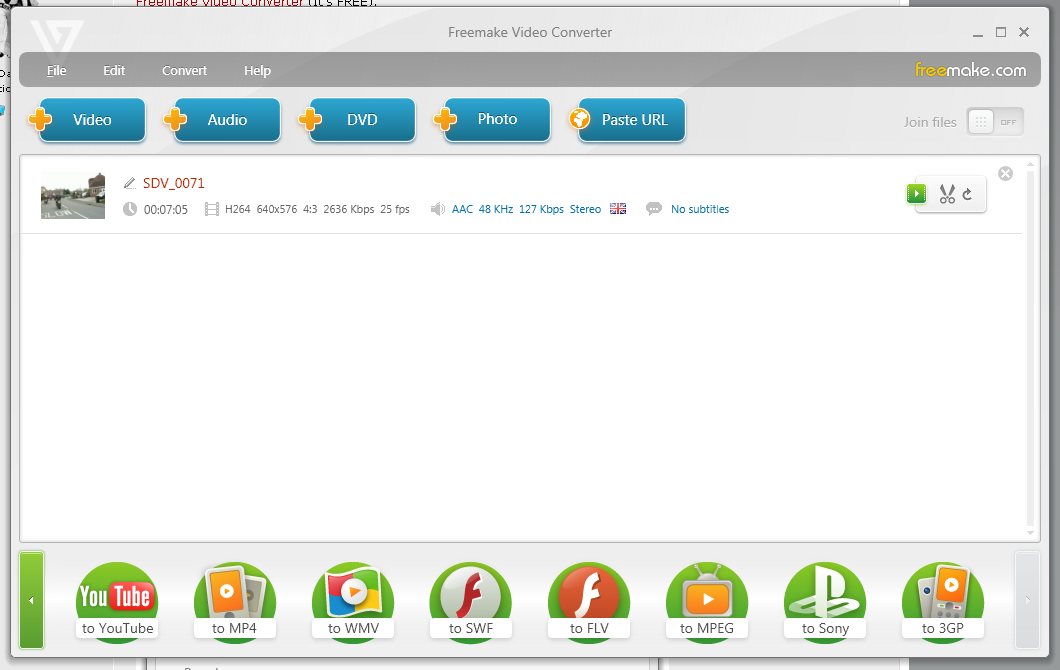Click the video info H264 640x576 text
Screen dimensions: 1060x670
(317, 209)
